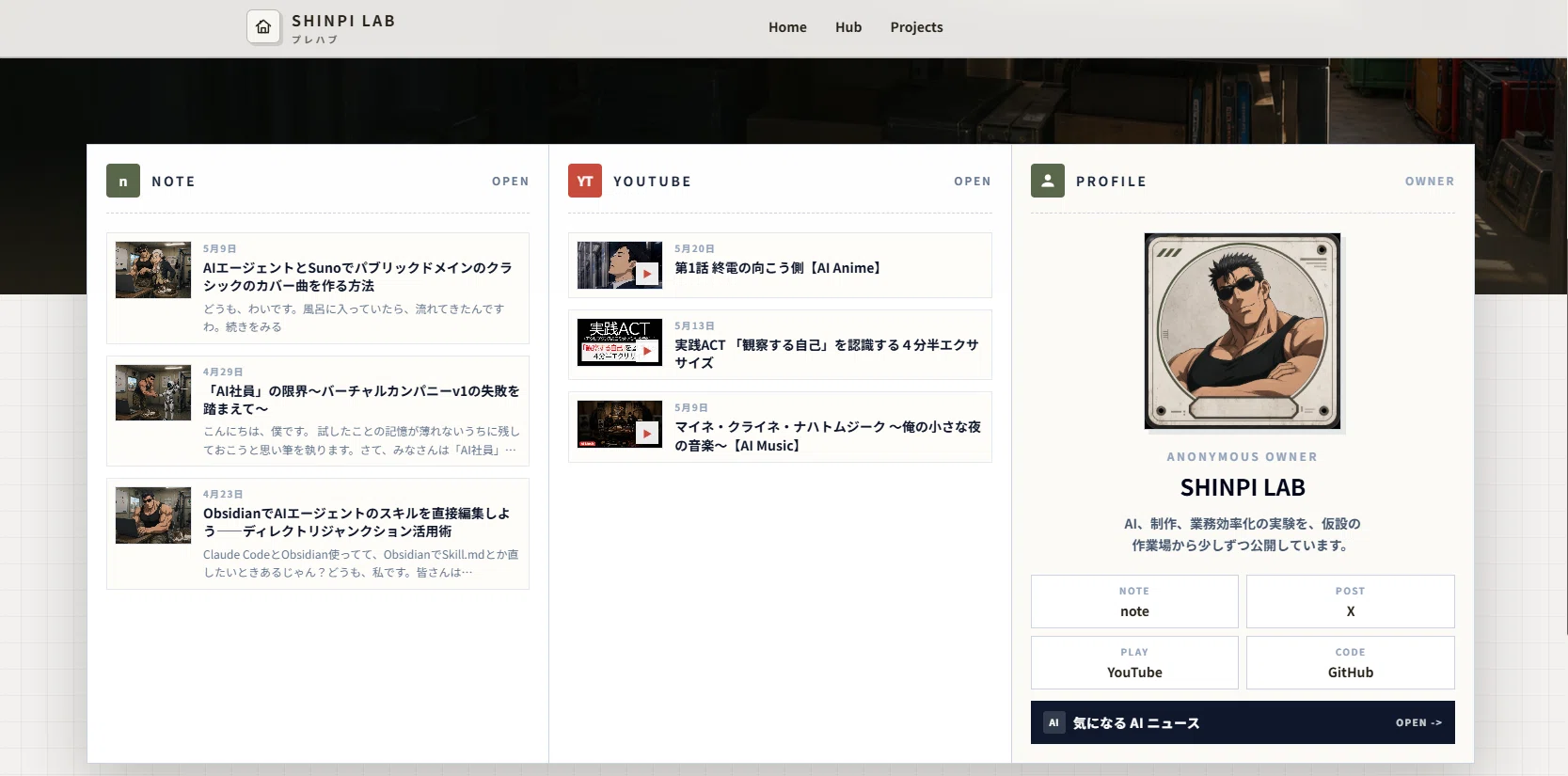Viewport: 1568px width, 776px height.
Task: Click the 4月23日 article date
Action: click(x=223, y=494)
